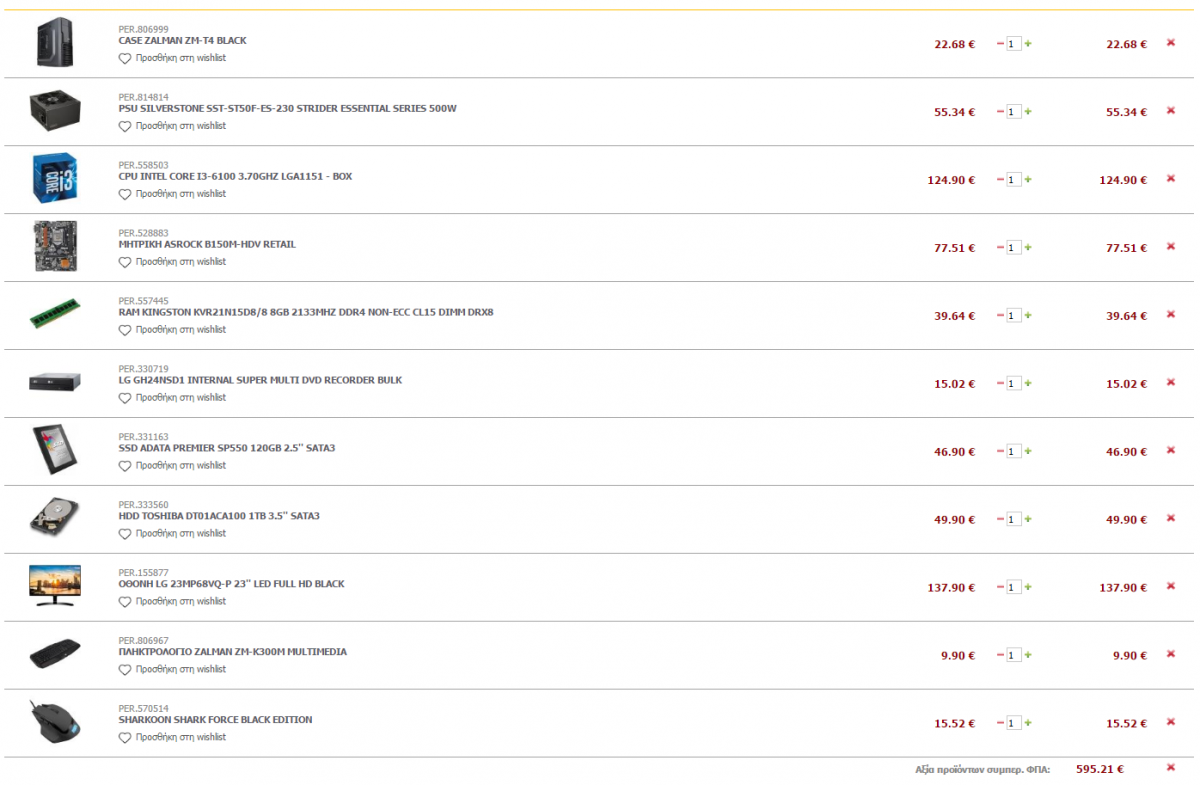1200x785 pixels.
Task: Open the Toshiba hard drive thumbnail
Action: (x=55, y=519)
